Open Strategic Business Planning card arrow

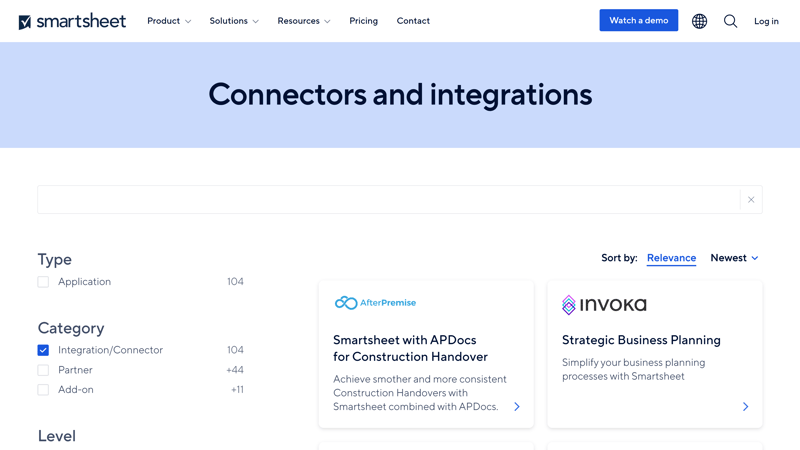pos(745,407)
